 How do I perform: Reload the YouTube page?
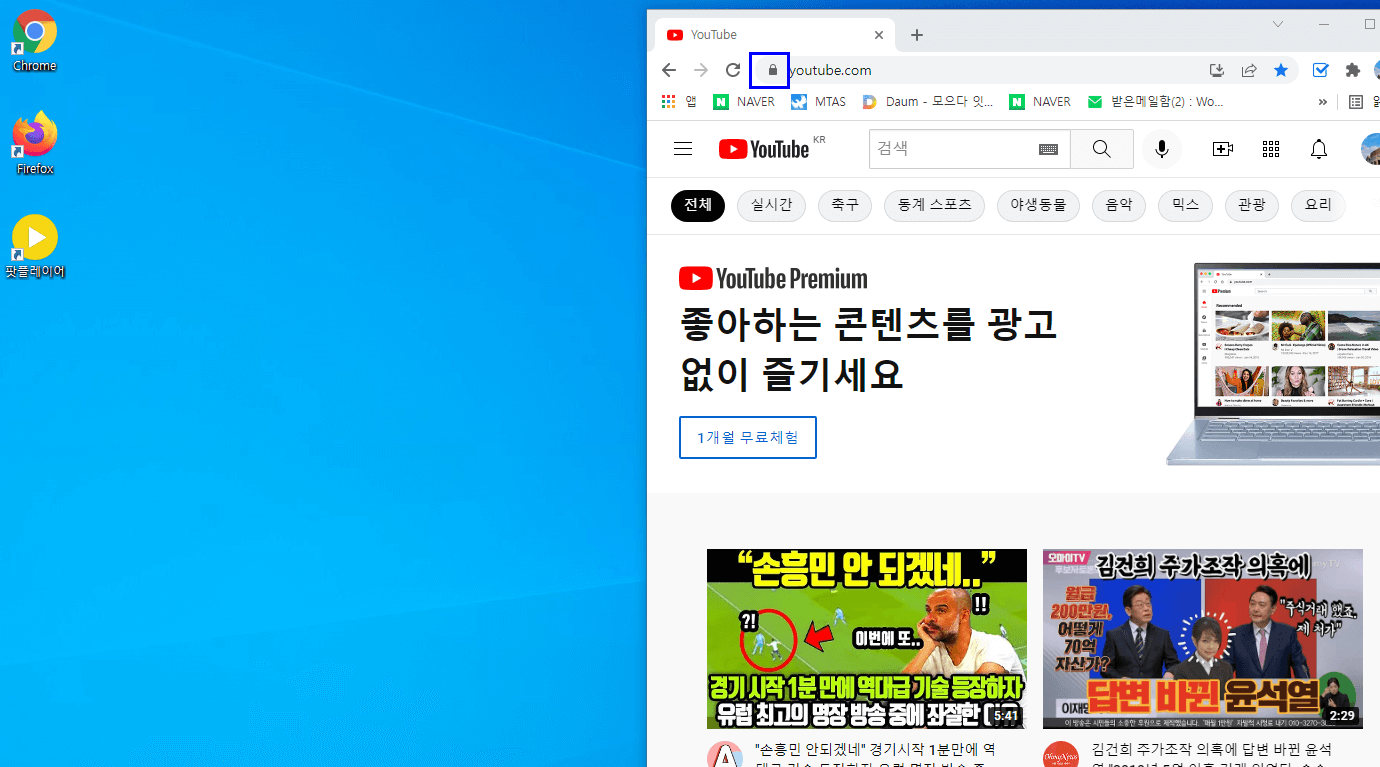coord(733,70)
